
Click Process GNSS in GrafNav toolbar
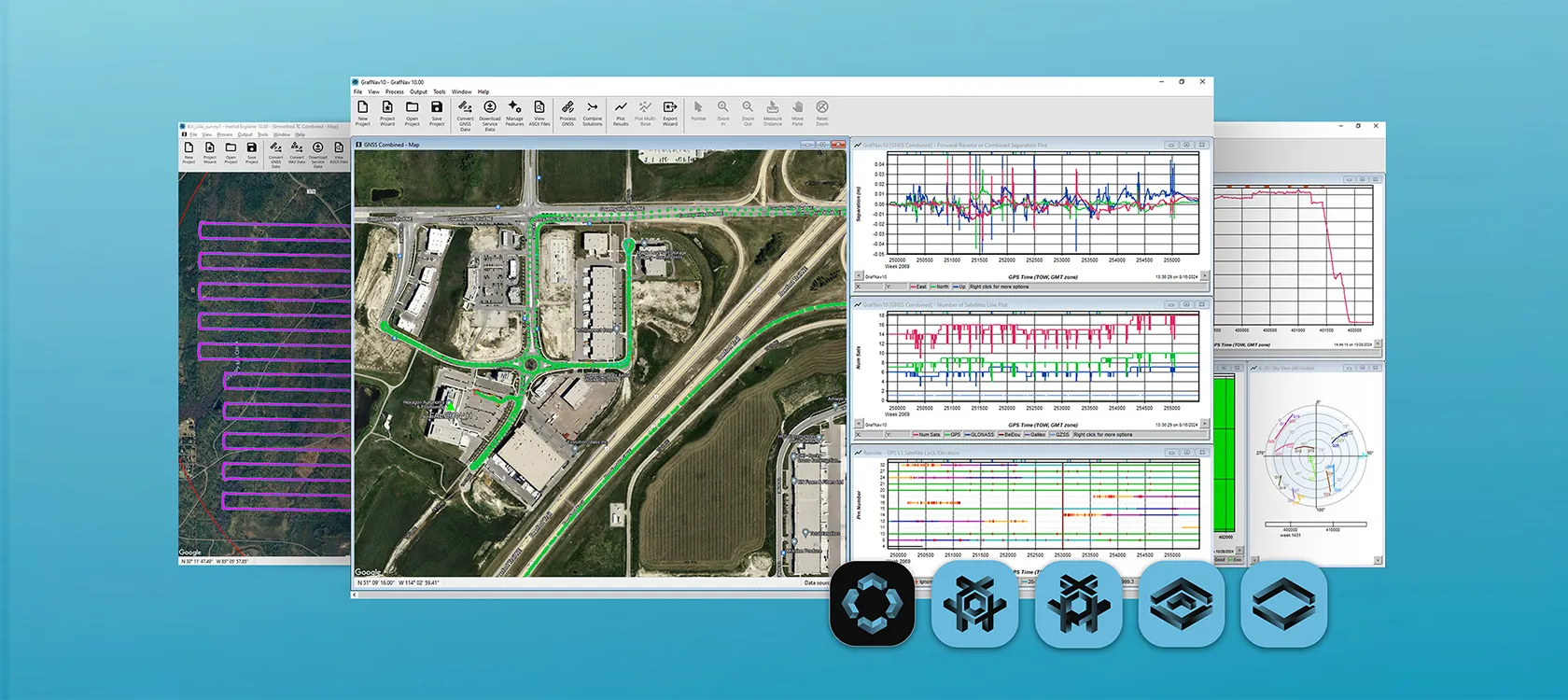pyautogui.click(x=567, y=112)
